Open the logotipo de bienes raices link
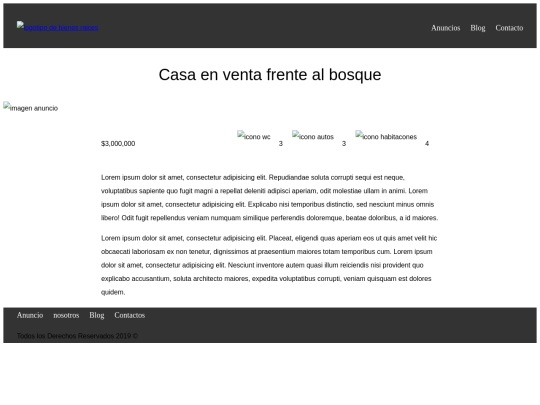 coord(58,27)
